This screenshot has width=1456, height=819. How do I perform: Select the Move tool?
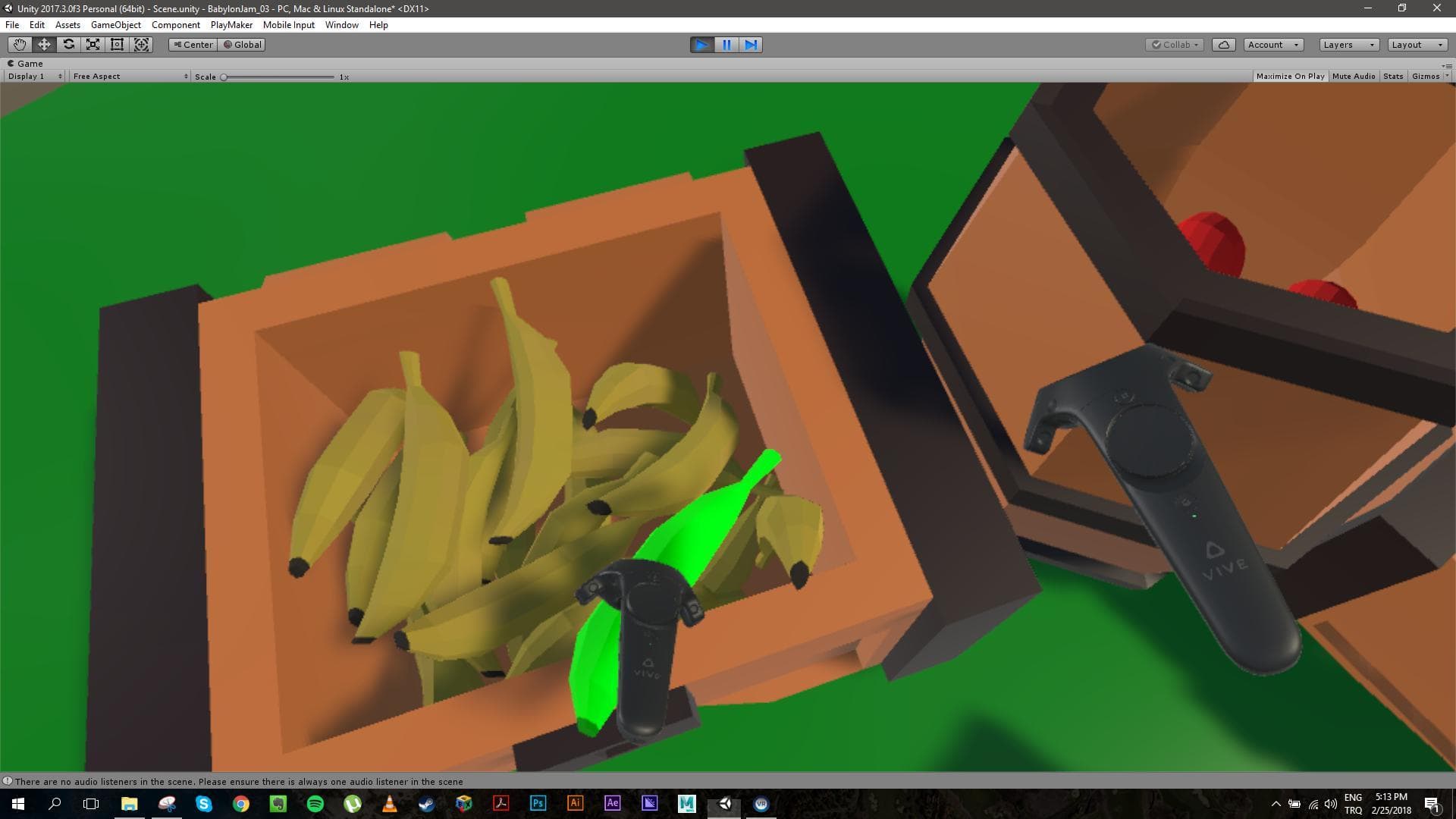point(44,45)
